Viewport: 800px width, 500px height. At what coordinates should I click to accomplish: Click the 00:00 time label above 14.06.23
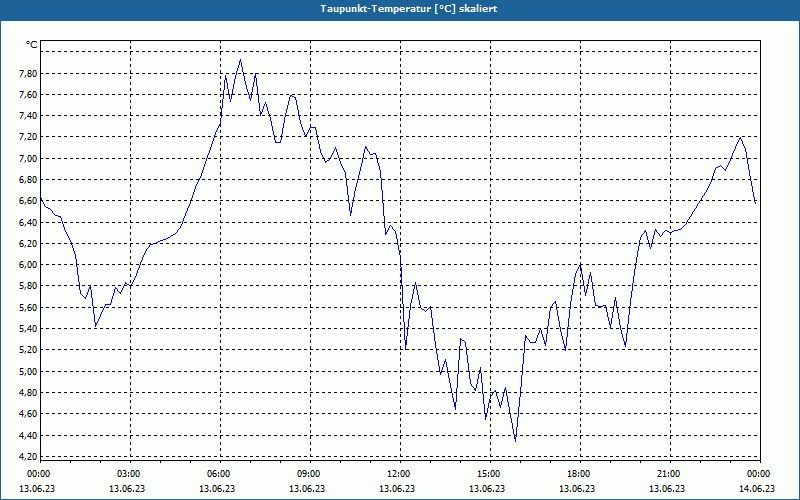[x=759, y=474]
